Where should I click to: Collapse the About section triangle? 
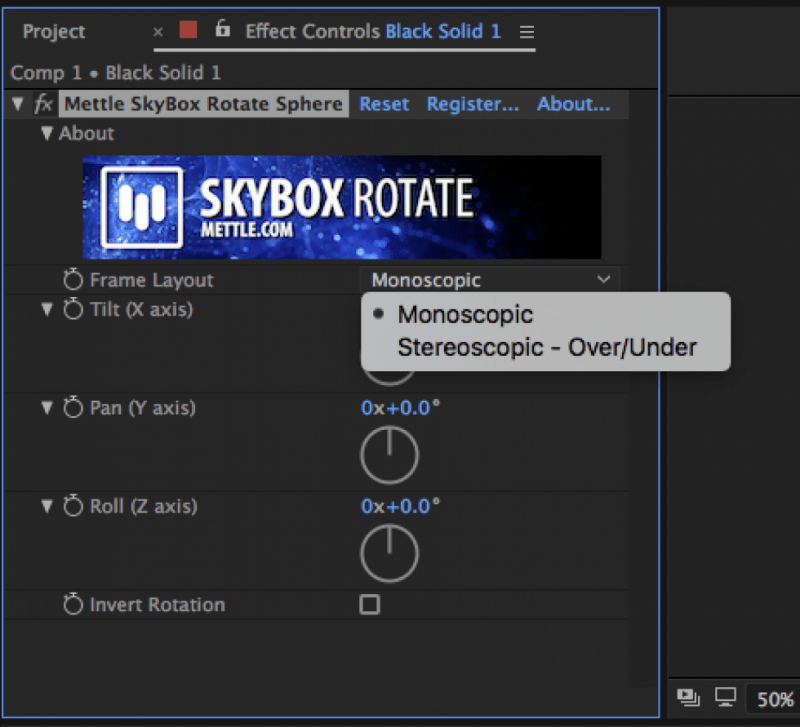click(x=46, y=134)
